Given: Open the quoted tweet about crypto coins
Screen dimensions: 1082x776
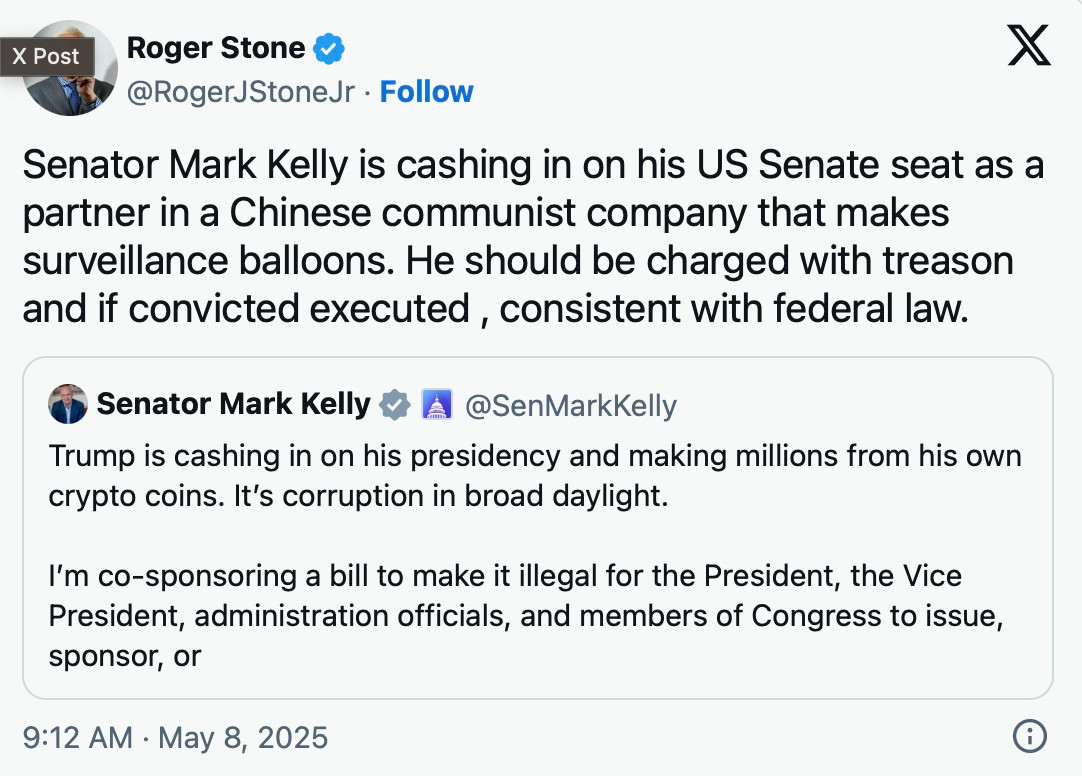Looking at the screenshot, I should (538, 528).
